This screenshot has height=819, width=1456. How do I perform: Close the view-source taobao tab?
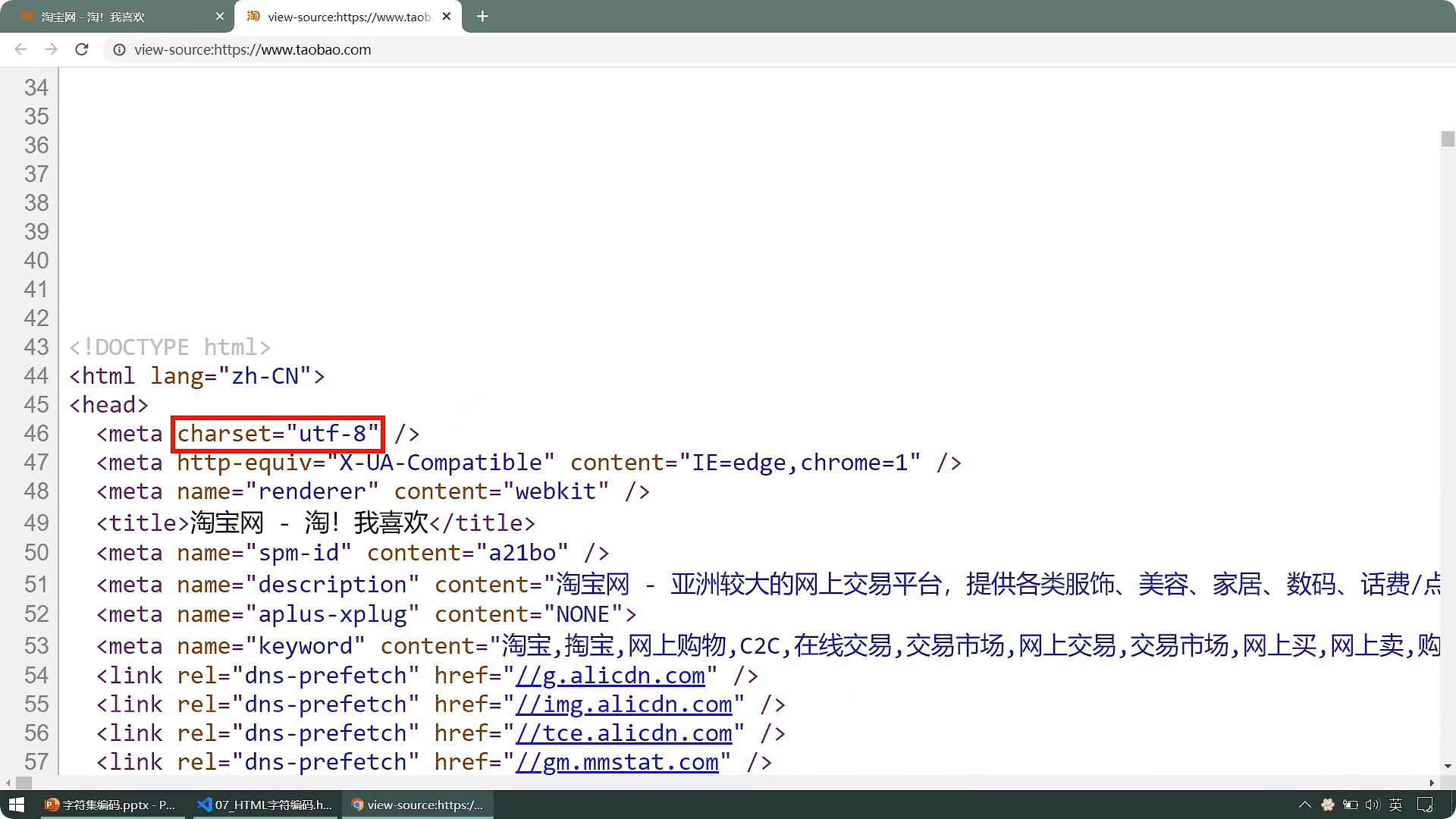pyautogui.click(x=447, y=16)
